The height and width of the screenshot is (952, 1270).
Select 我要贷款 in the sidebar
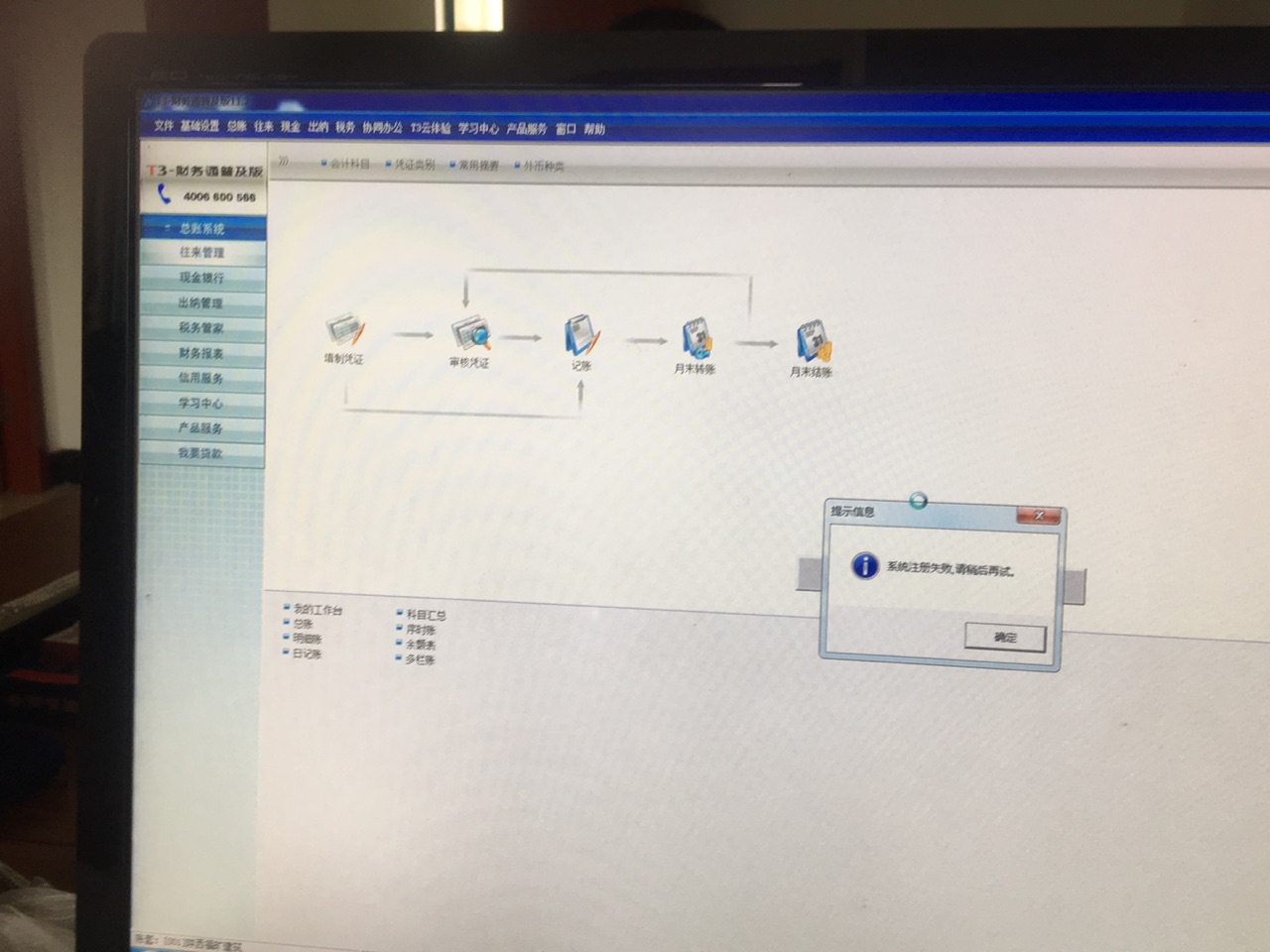(x=202, y=453)
